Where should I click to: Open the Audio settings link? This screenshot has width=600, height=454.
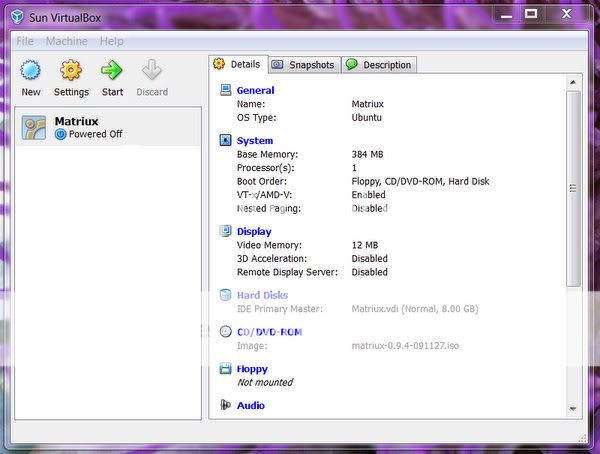(x=251, y=405)
